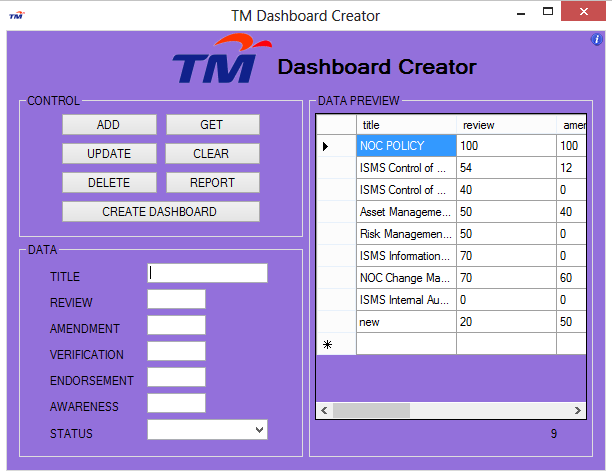
Task: Select the NOC POLICY cell
Action: tap(406, 146)
